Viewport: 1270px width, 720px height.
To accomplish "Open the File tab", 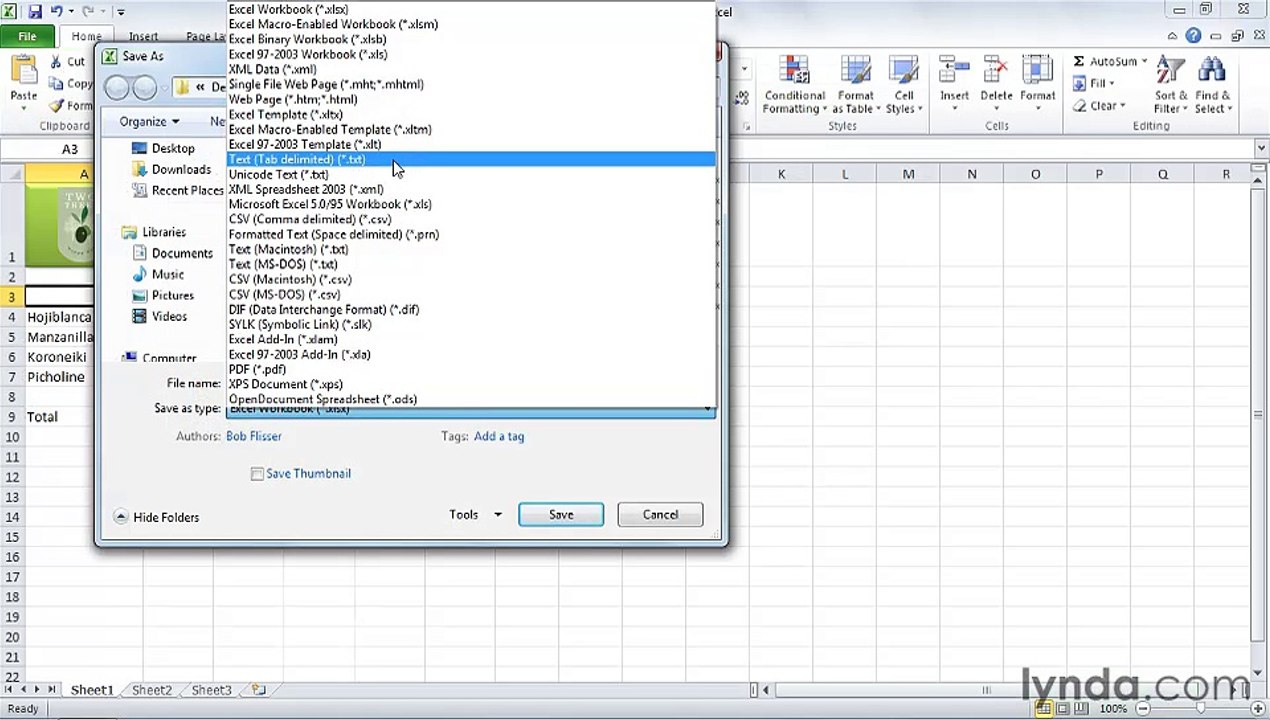I will coord(27,36).
